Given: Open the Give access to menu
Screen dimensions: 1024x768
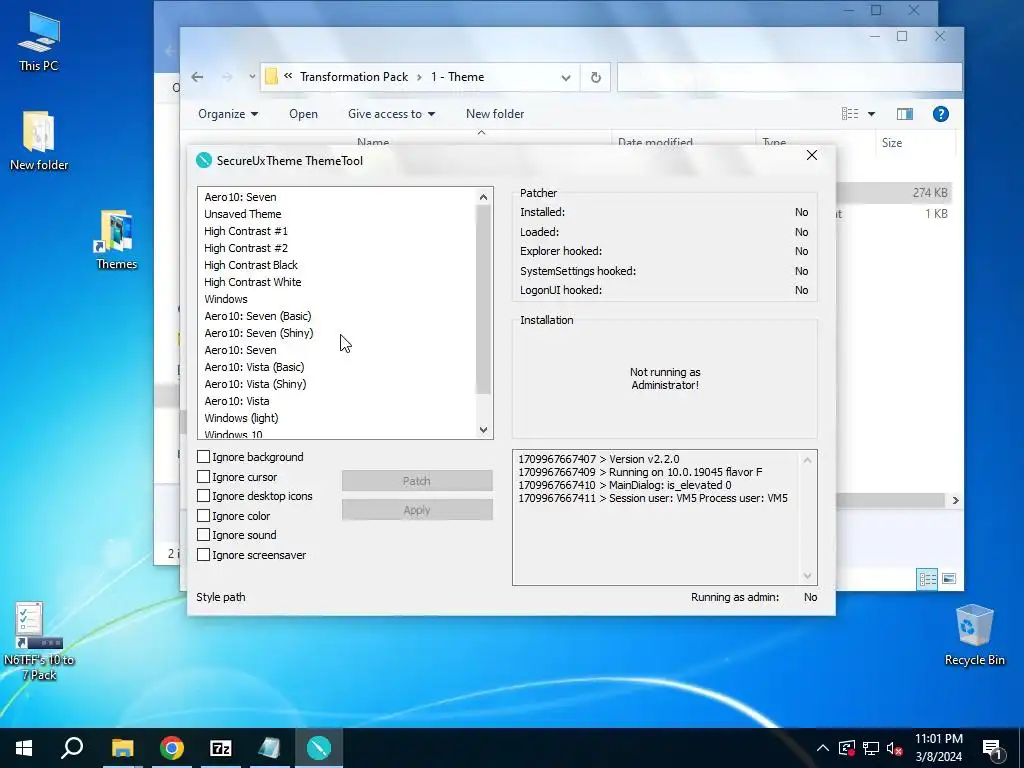Looking at the screenshot, I should click(391, 114).
